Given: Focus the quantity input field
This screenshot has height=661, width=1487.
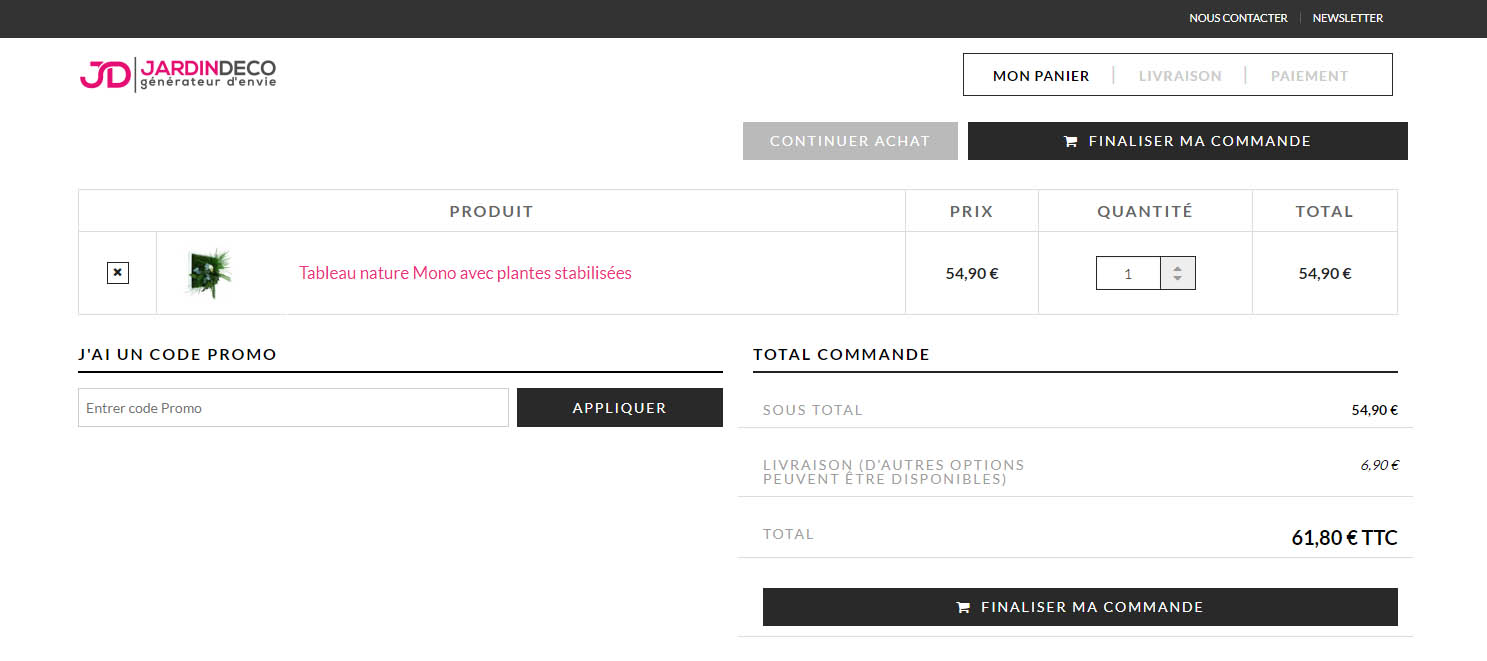Looking at the screenshot, I should 1128,273.
